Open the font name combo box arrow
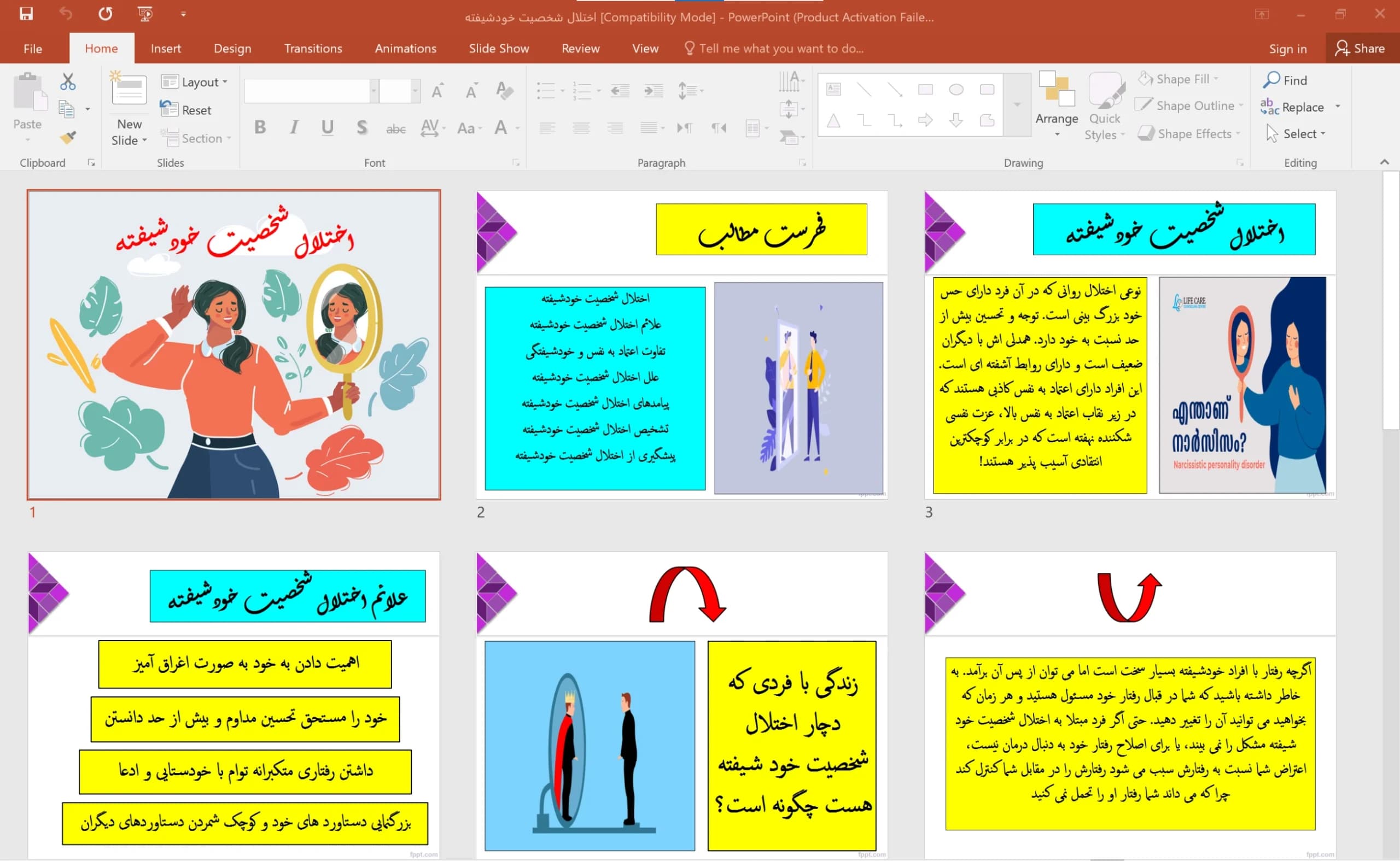This screenshot has height=861, width=1400. [x=374, y=91]
